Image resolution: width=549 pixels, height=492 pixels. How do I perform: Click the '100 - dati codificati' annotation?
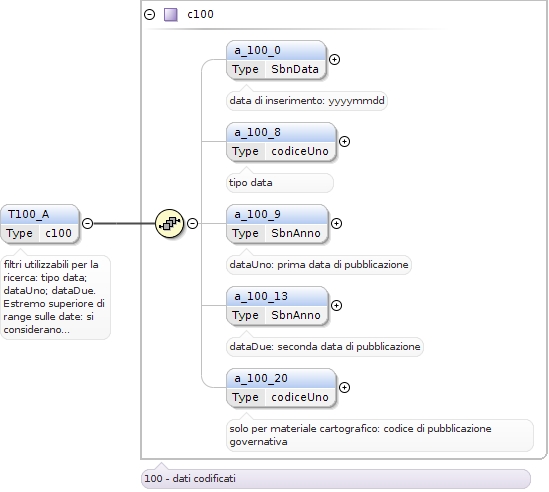click(x=336, y=479)
